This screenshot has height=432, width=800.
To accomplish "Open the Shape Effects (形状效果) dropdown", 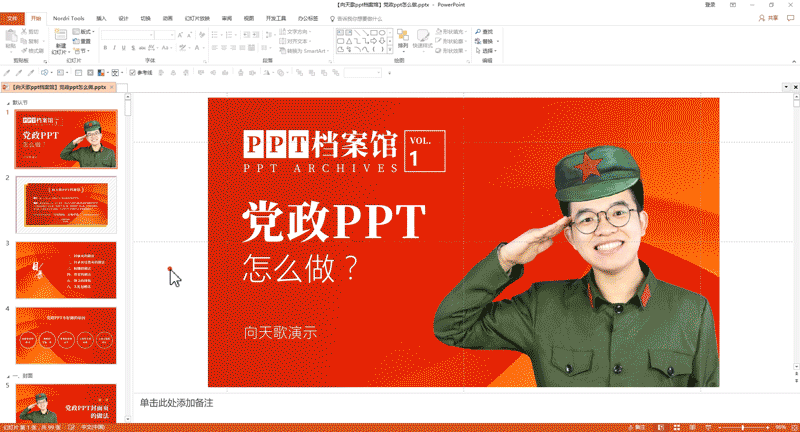I will tap(451, 51).
